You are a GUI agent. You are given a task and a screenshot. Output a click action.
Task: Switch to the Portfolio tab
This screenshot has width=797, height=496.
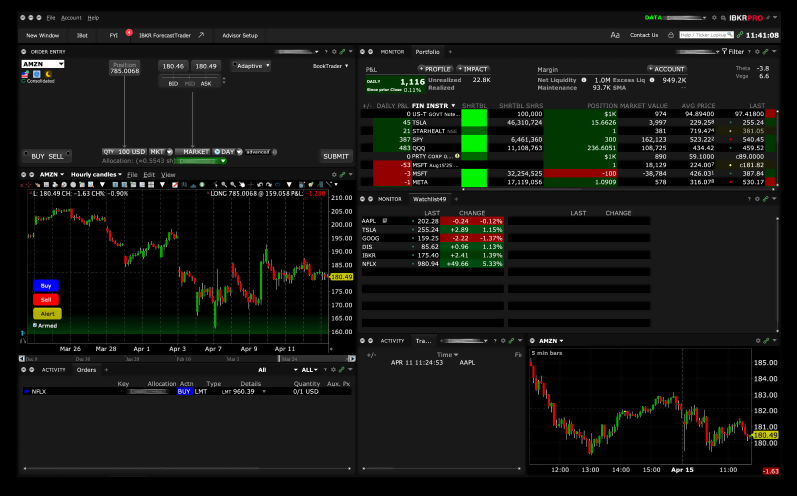[x=427, y=52]
